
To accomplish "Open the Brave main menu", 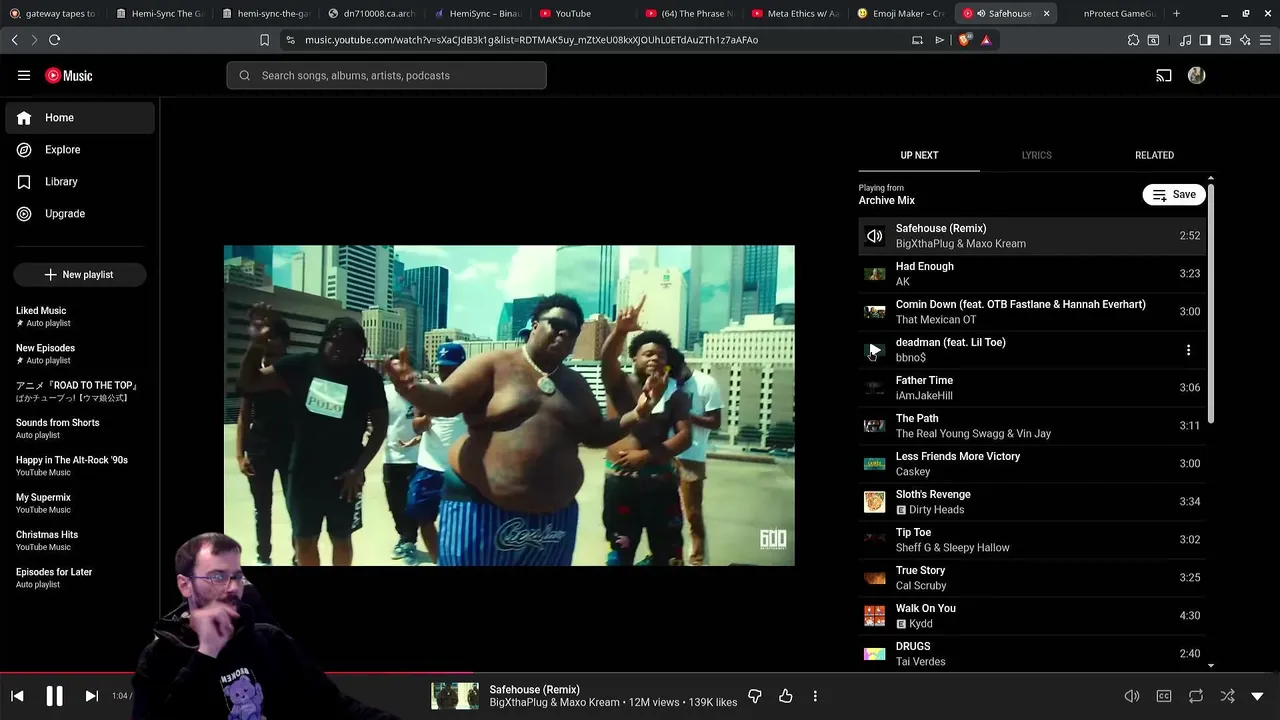I will tap(1265, 40).
